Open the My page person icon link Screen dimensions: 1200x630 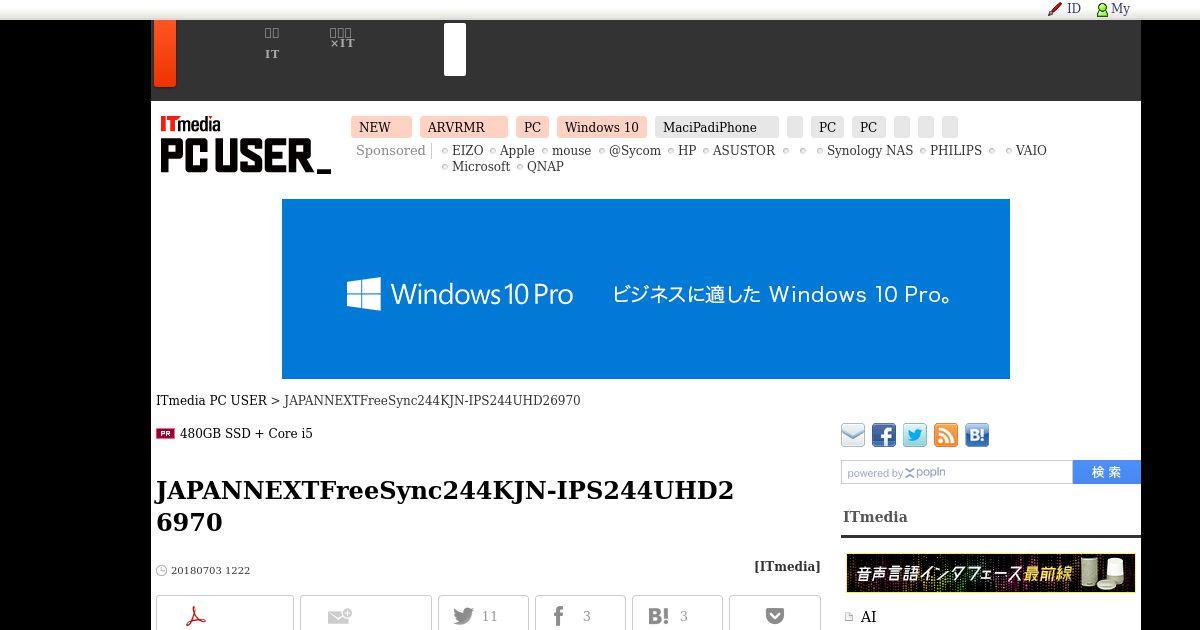[x=1113, y=9]
